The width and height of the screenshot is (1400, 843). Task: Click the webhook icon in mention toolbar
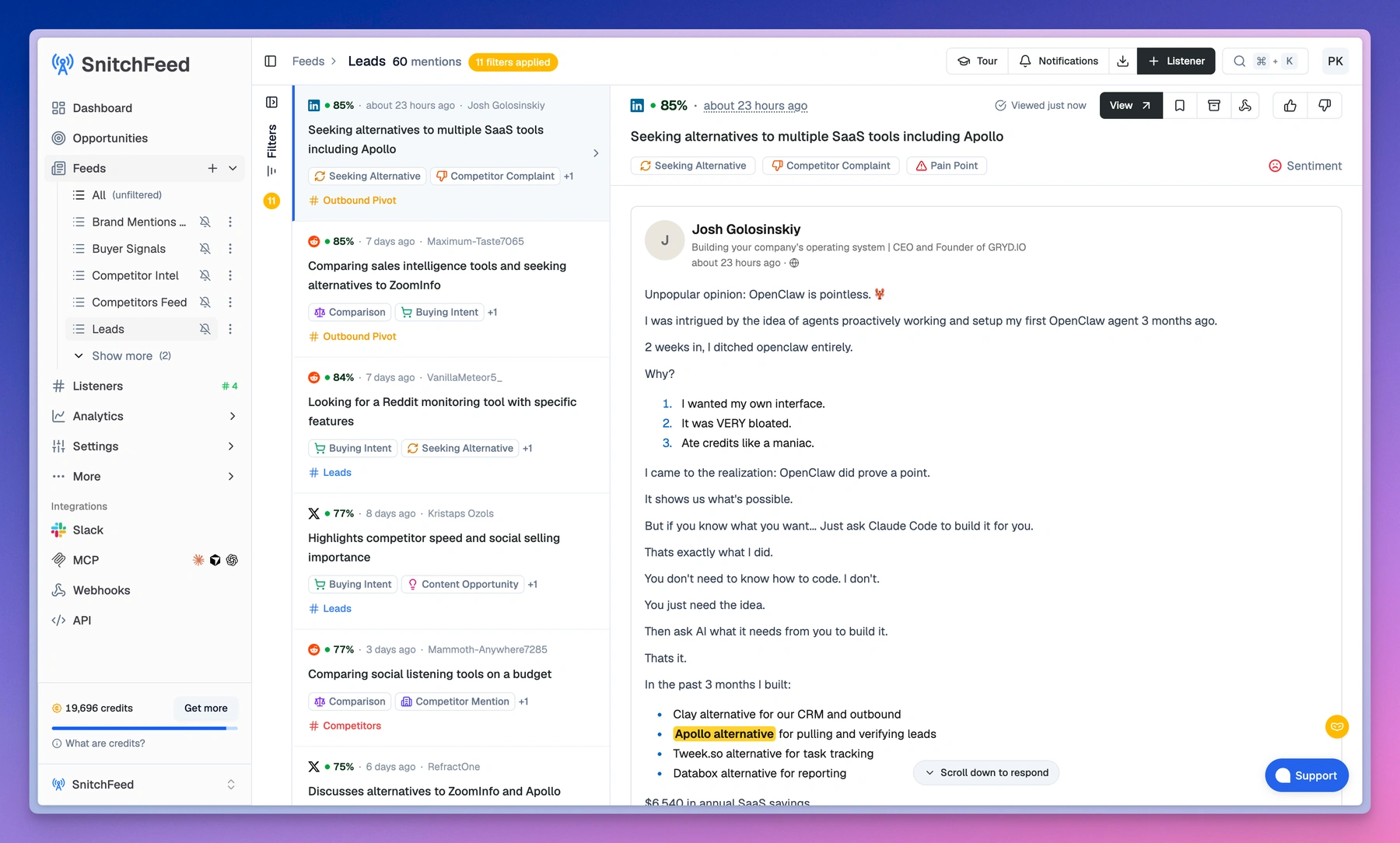click(x=1245, y=106)
